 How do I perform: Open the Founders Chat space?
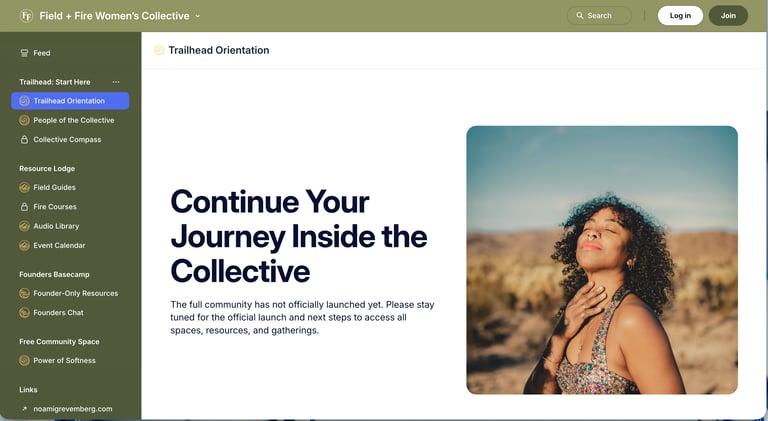[58, 313]
